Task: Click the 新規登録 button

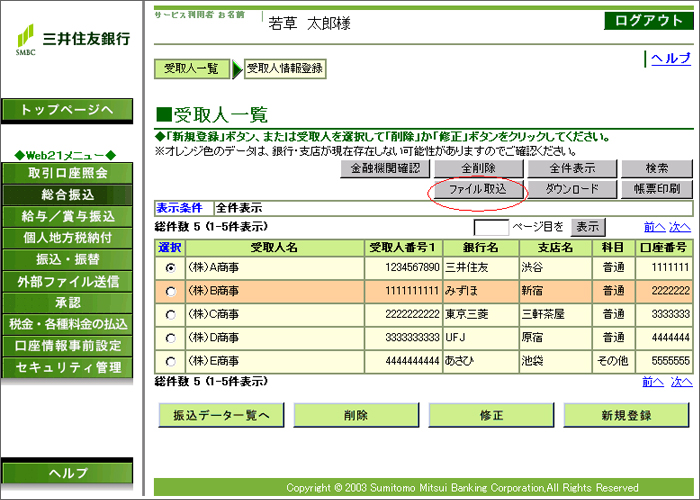Action: click(x=626, y=415)
